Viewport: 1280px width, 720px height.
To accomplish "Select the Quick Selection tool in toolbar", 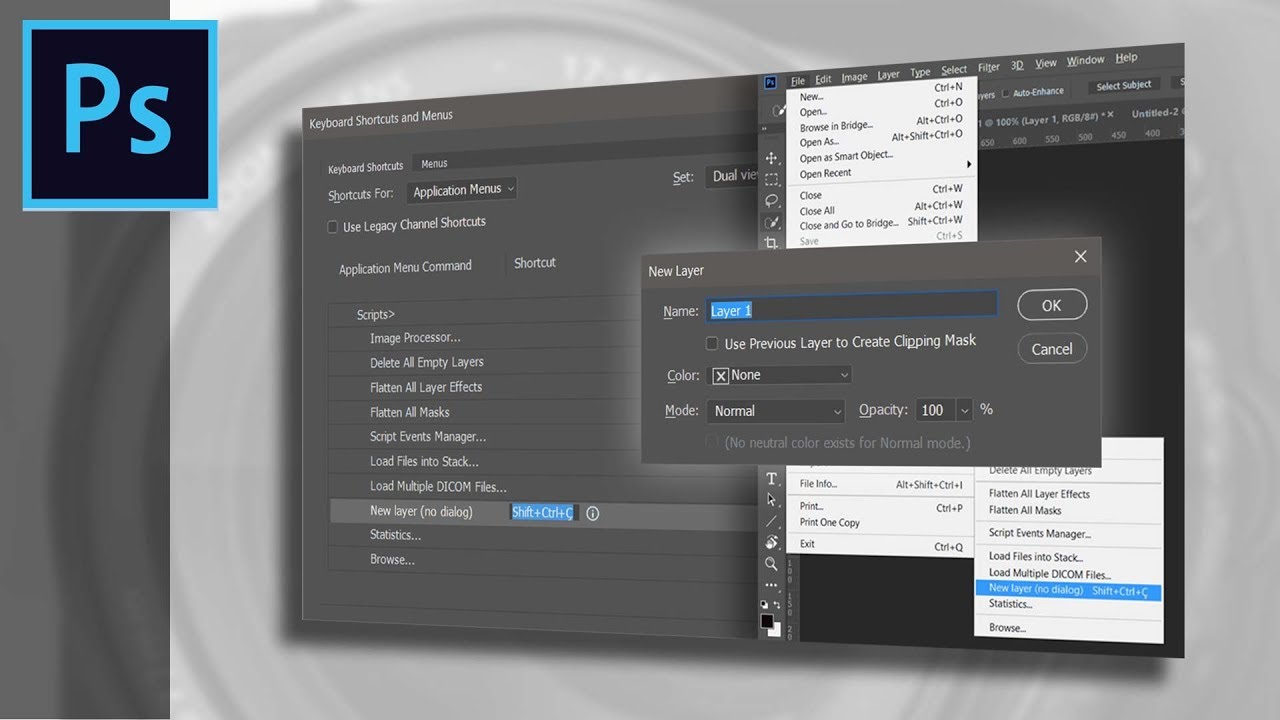I will (x=771, y=222).
